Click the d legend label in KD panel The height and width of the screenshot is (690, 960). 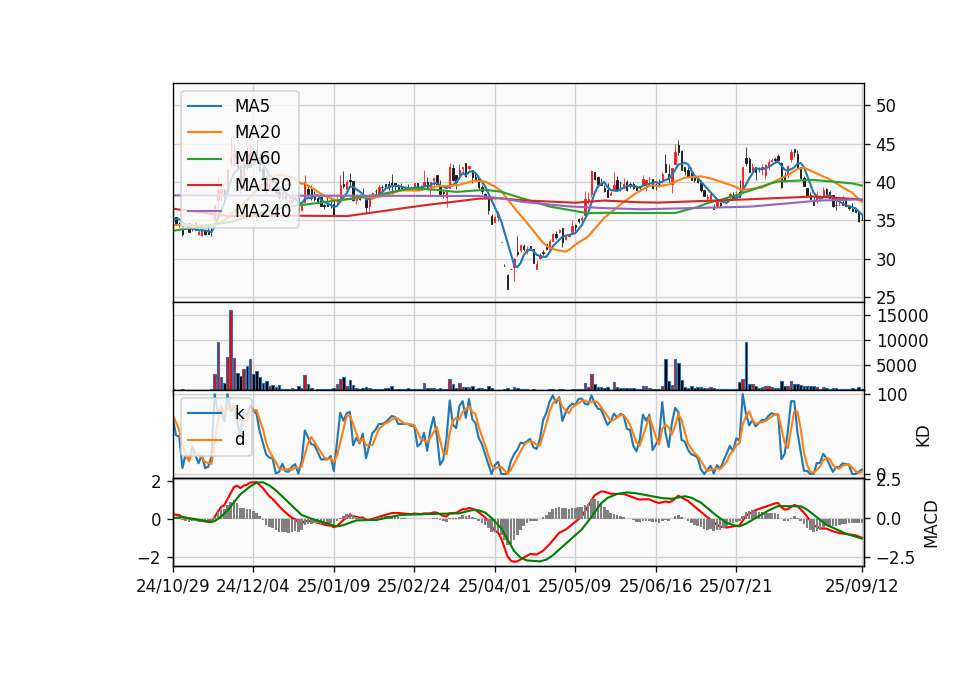pyautogui.click(x=240, y=439)
